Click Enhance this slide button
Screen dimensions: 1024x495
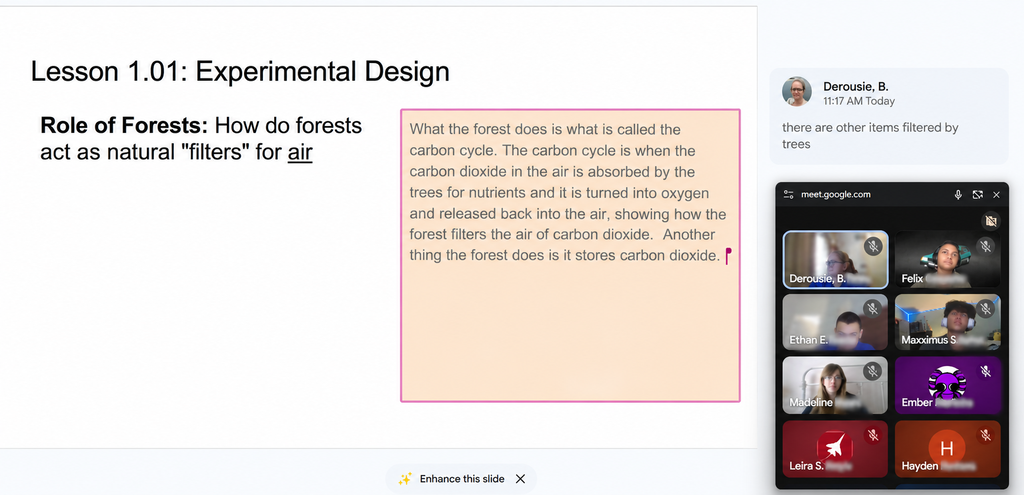[461, 479]
